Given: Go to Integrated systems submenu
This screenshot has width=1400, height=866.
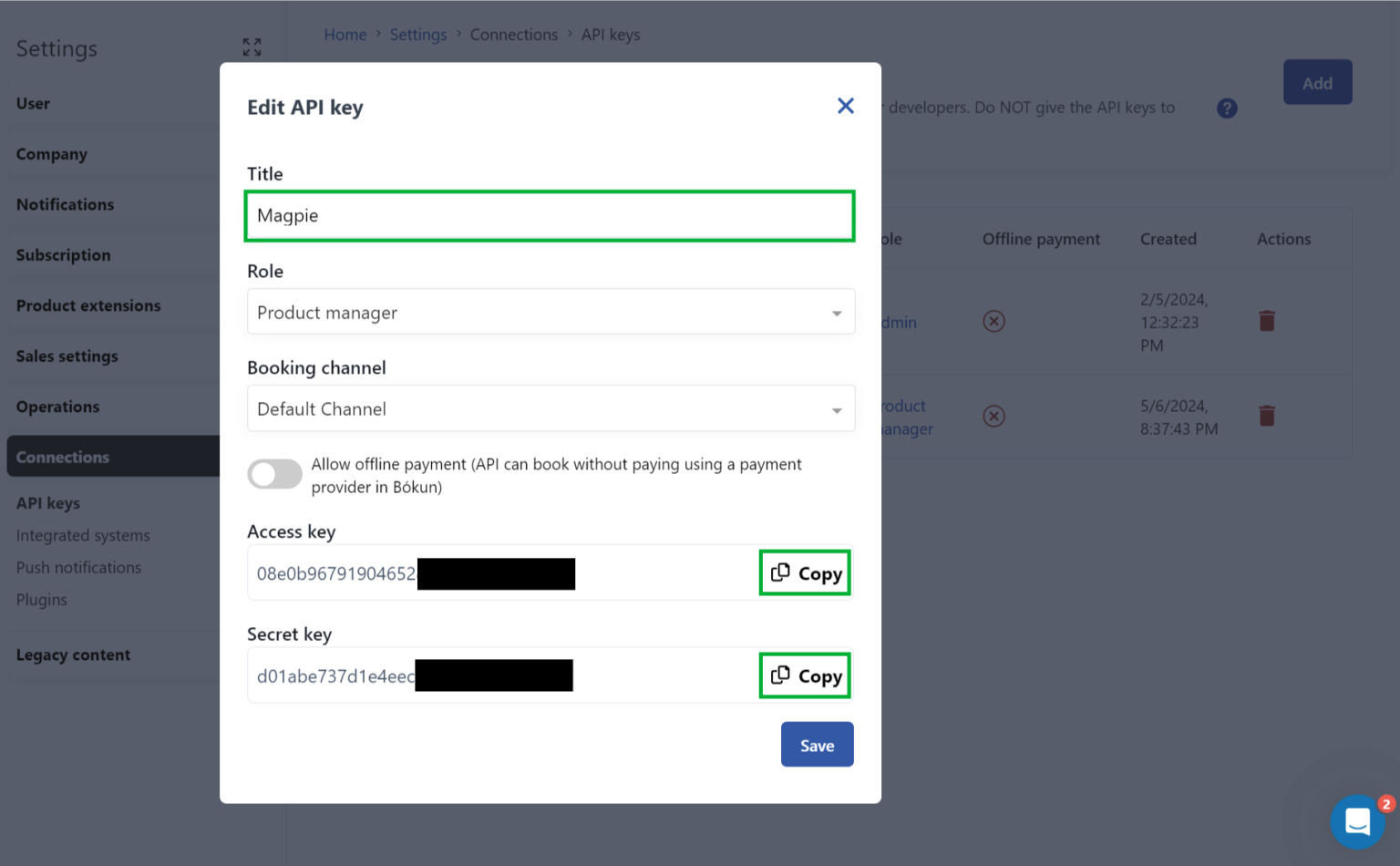Looking at the screenshot, I should (83, 536).
